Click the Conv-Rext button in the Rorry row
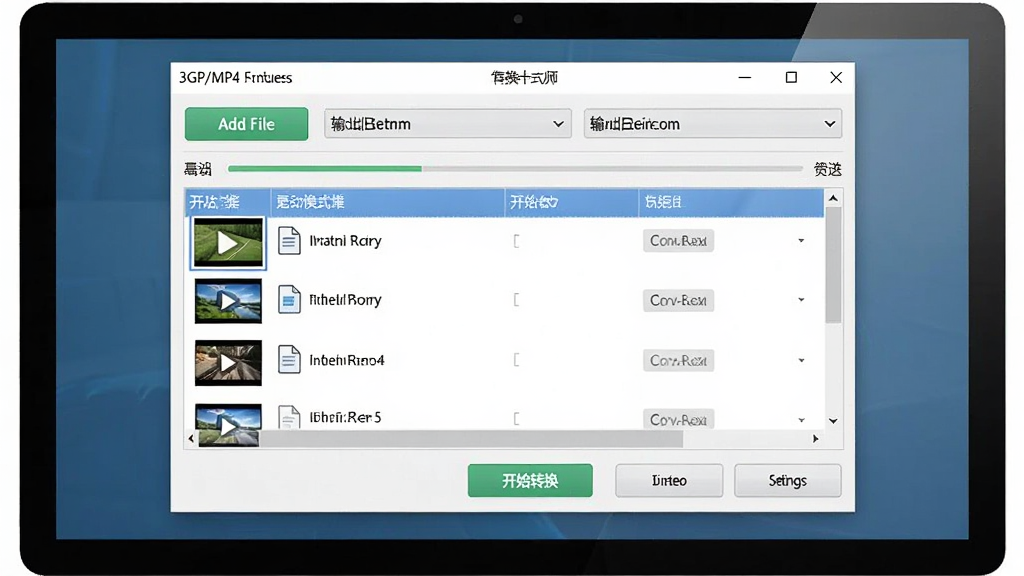Image resolution: width=1024 pixels, height=576 pixels. [x=678, y=300]
